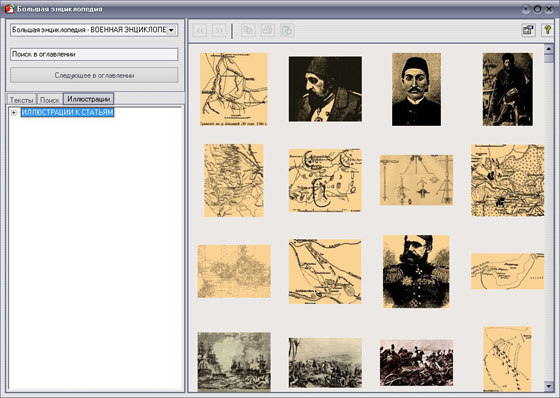Screen dimensions: 560x398
Task: Click the forward navigation arrows button
Action: [x=219, y=30]
